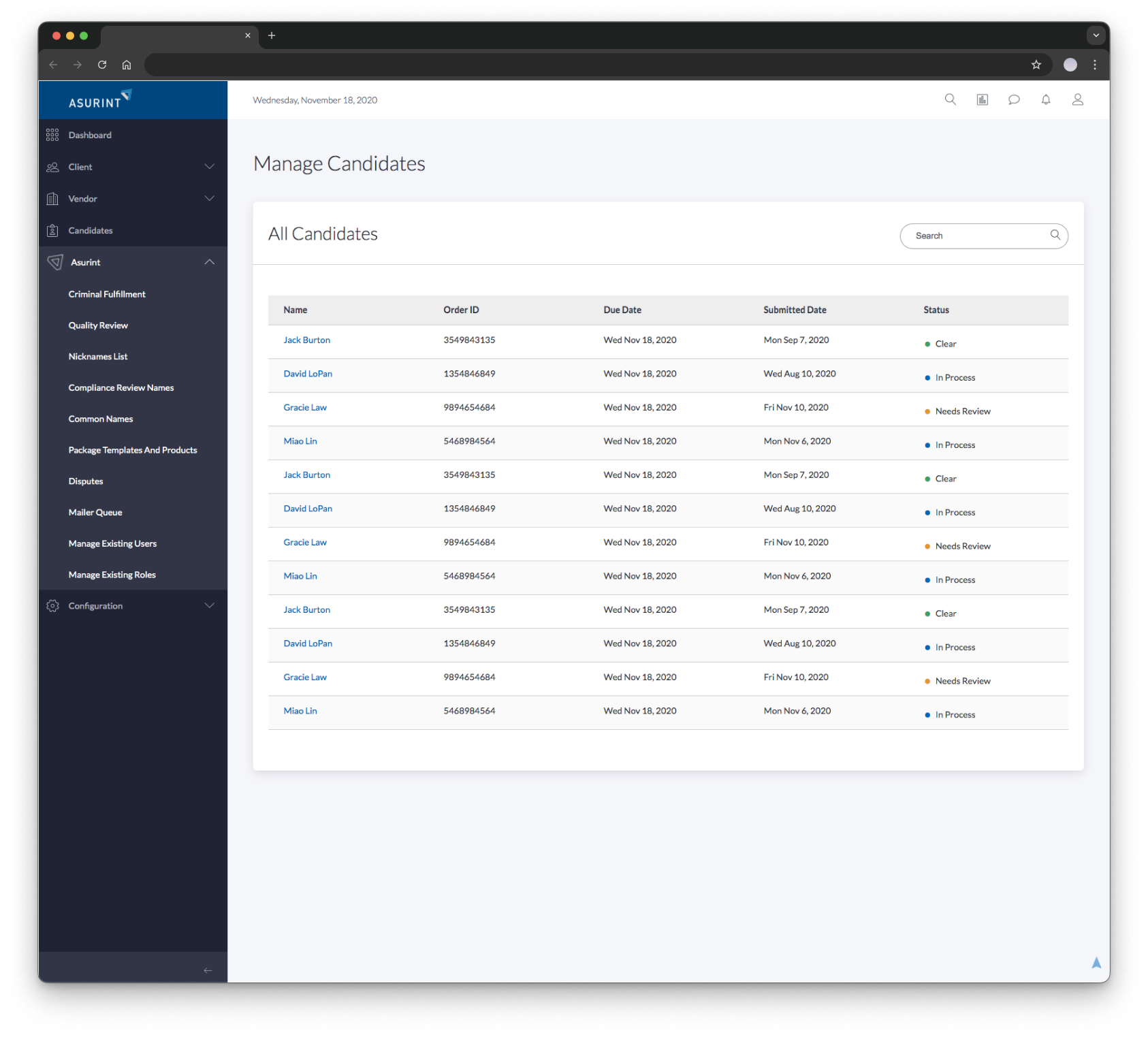The width and height of the screenshot is (1148, 1037).
Task: Go to the browser home page
Action: click(x=127, y=65)
